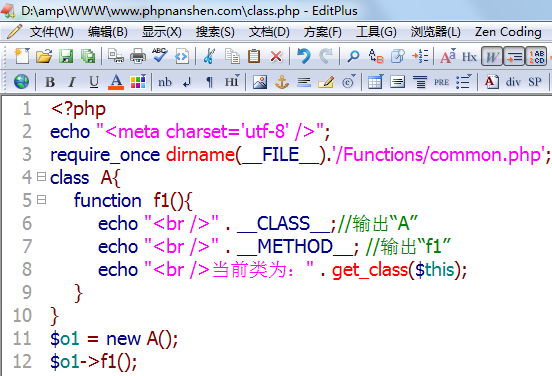The height and width of the screenshot is (376, 552).
Task: Insert an anchor with the anchor icon
Action: 282,82
